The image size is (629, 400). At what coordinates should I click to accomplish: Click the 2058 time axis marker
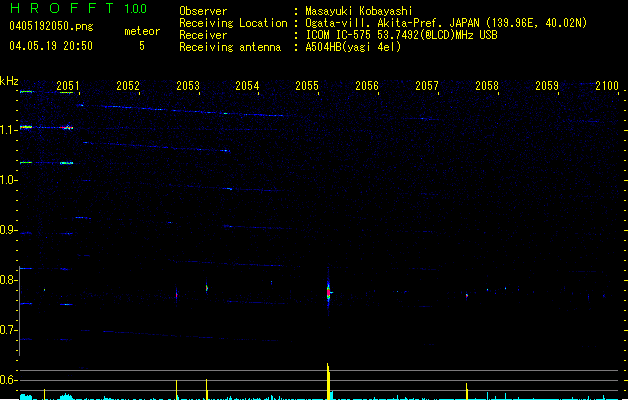[487, 86]
